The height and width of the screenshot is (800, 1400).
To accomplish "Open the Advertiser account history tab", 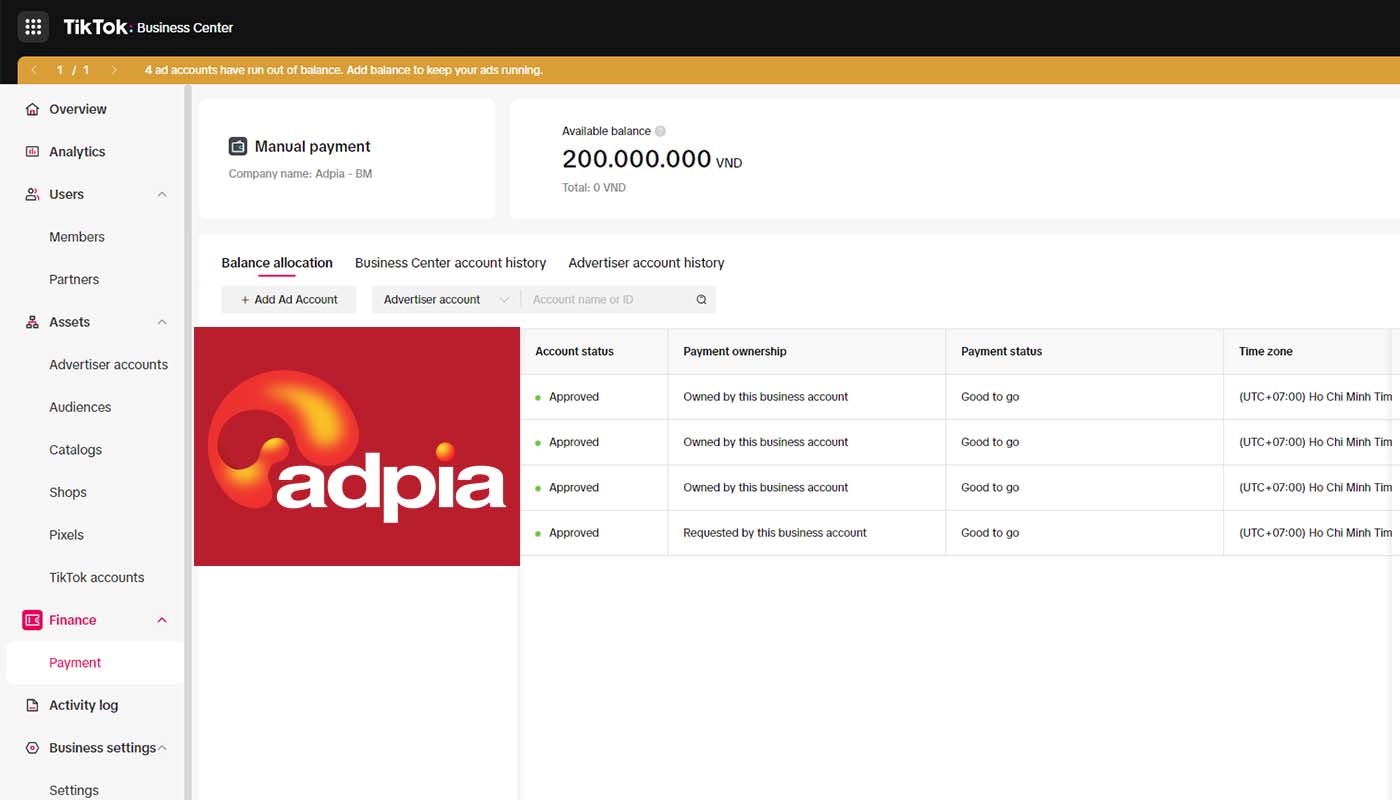I will pyautogui.click(x=646, y=263).
